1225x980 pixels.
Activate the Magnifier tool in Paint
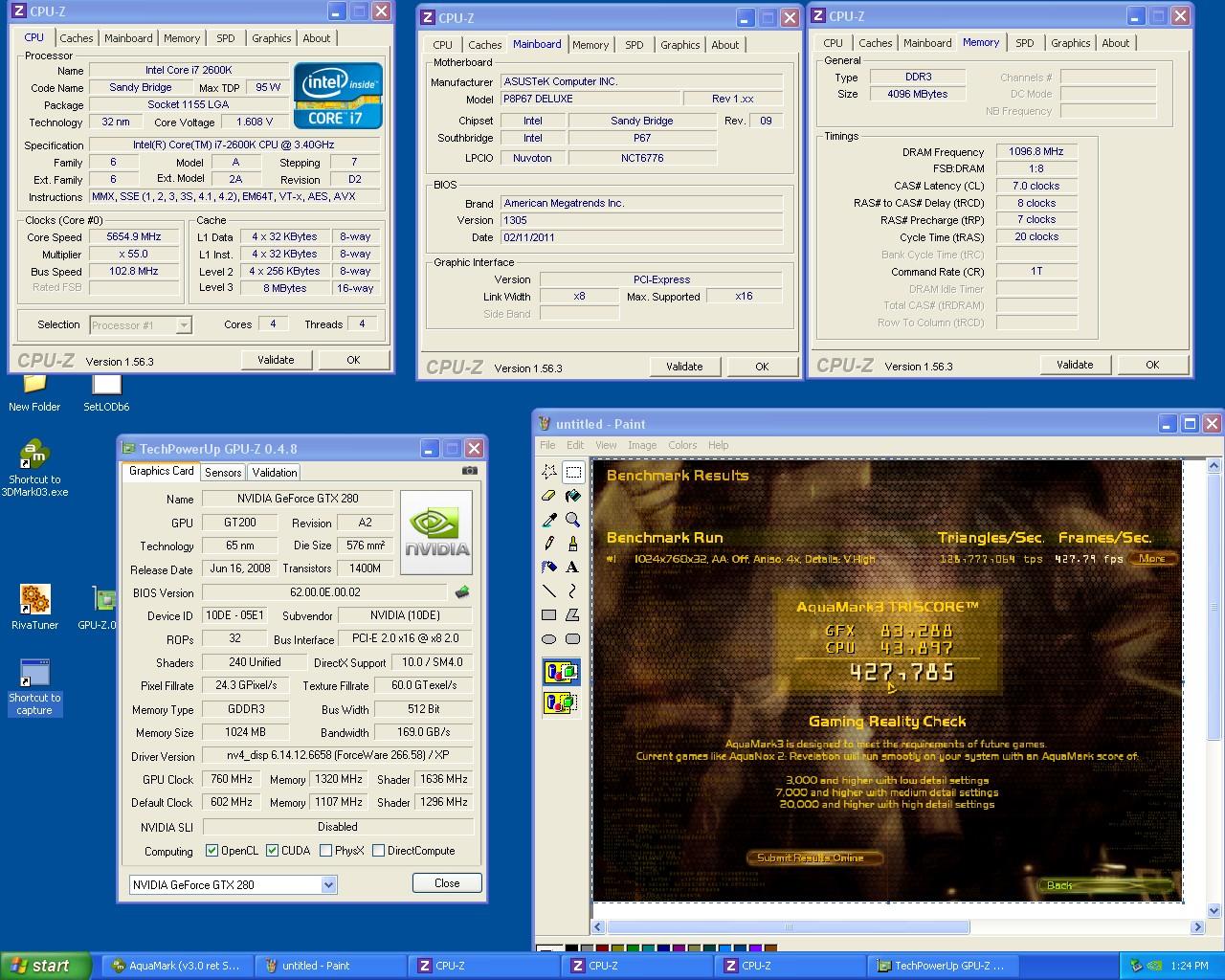[572, 520]
